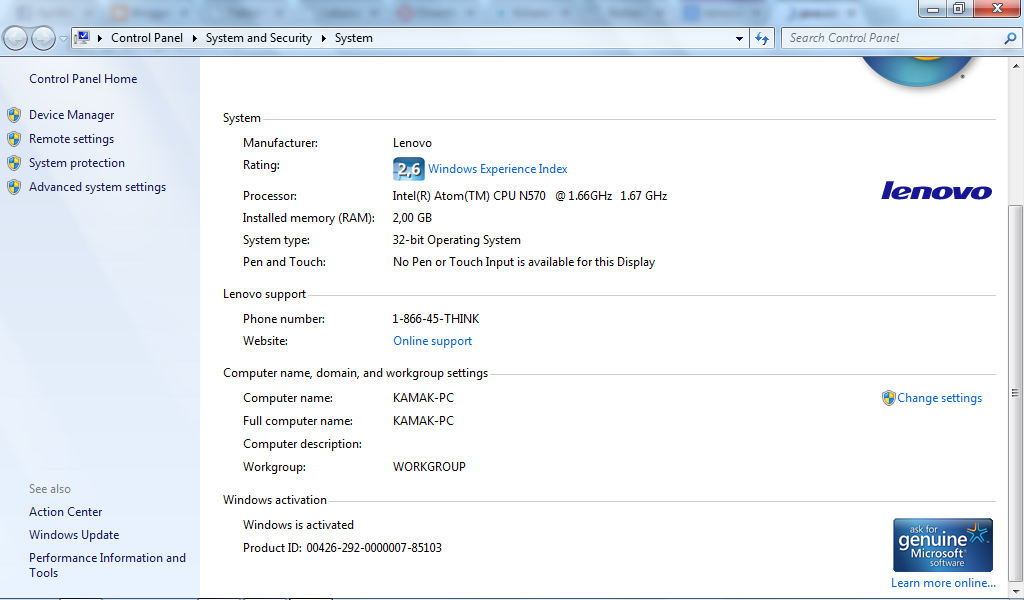The image size is (1024, 600).
Task: Click the Forward navigation arrow button
Action: (43, 39)
